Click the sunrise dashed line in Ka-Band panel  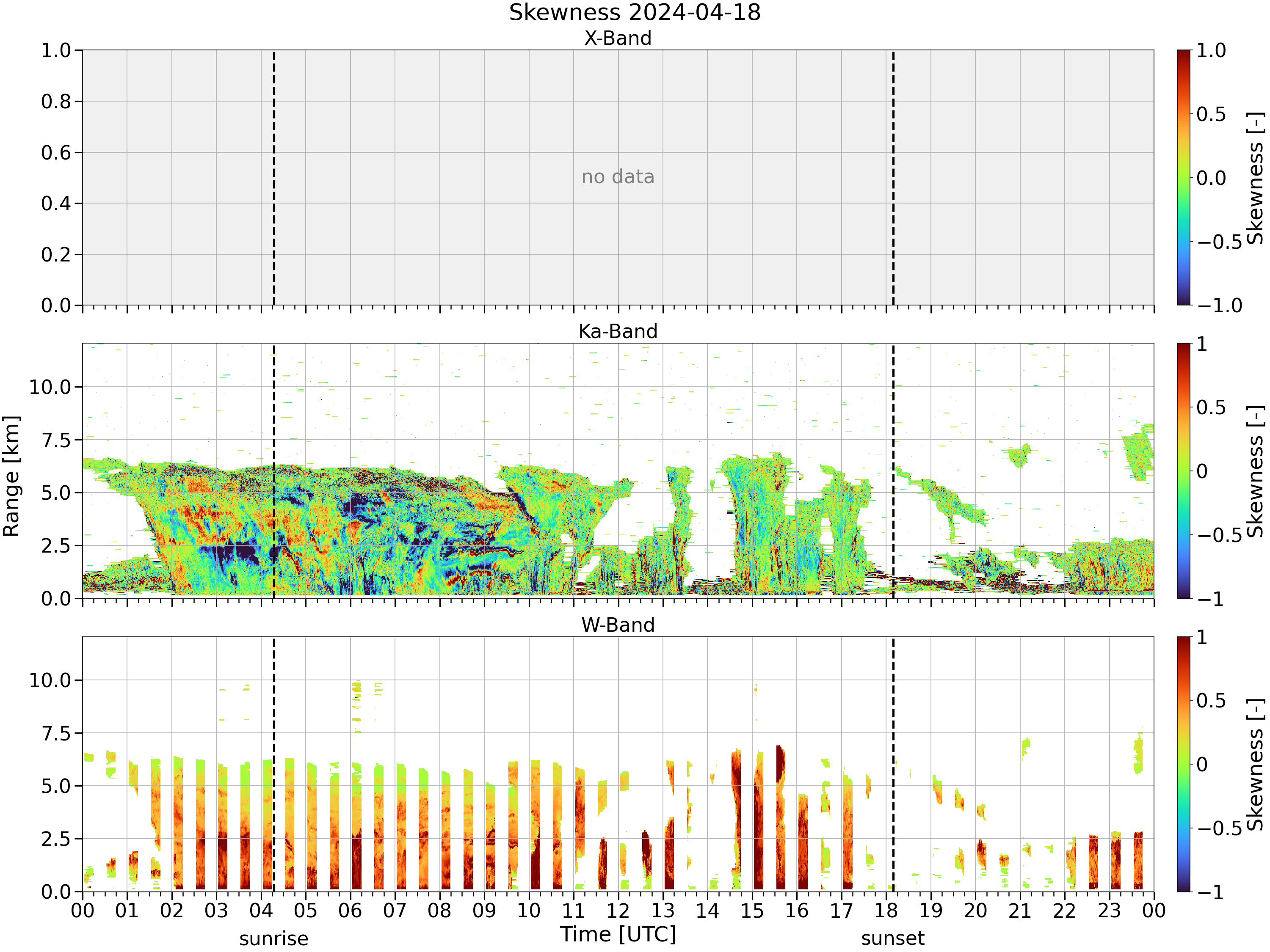pyautogui.click(x=274, y=471)
